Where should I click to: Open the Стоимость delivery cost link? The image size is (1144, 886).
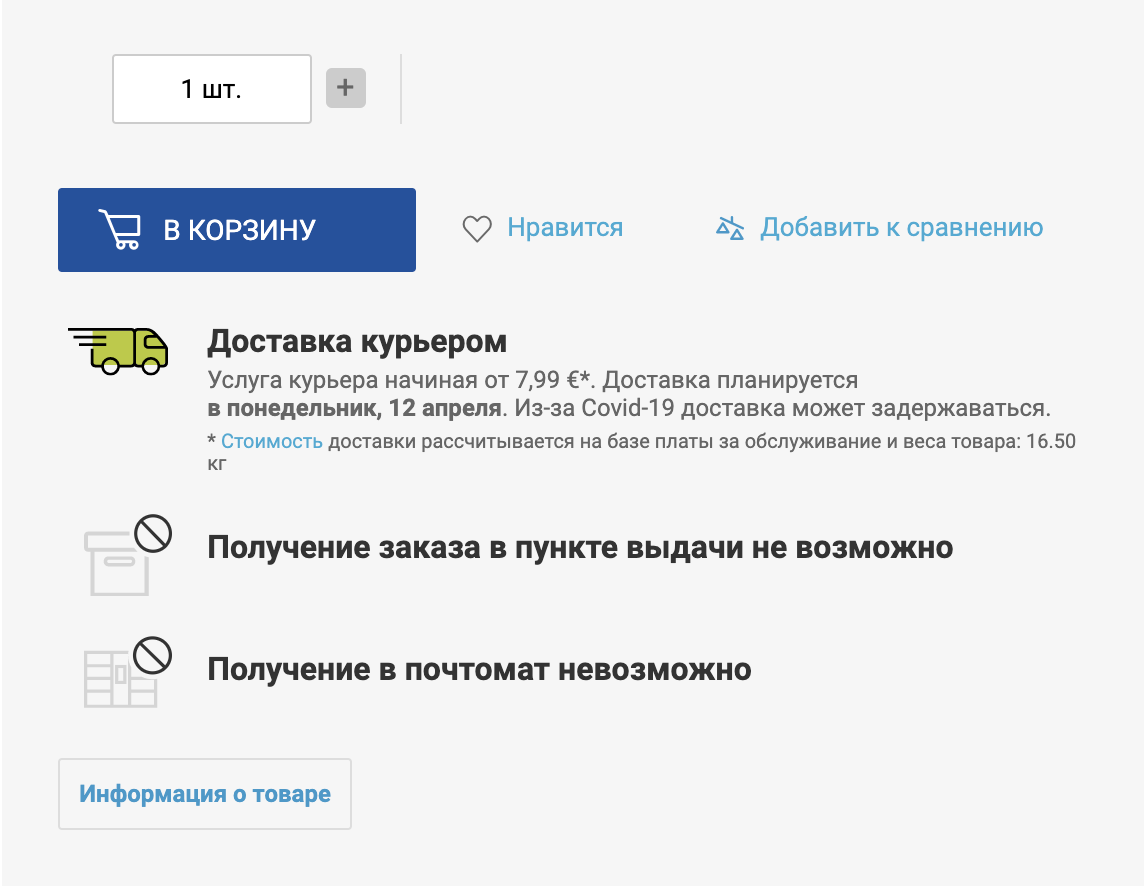coord(271,442)
